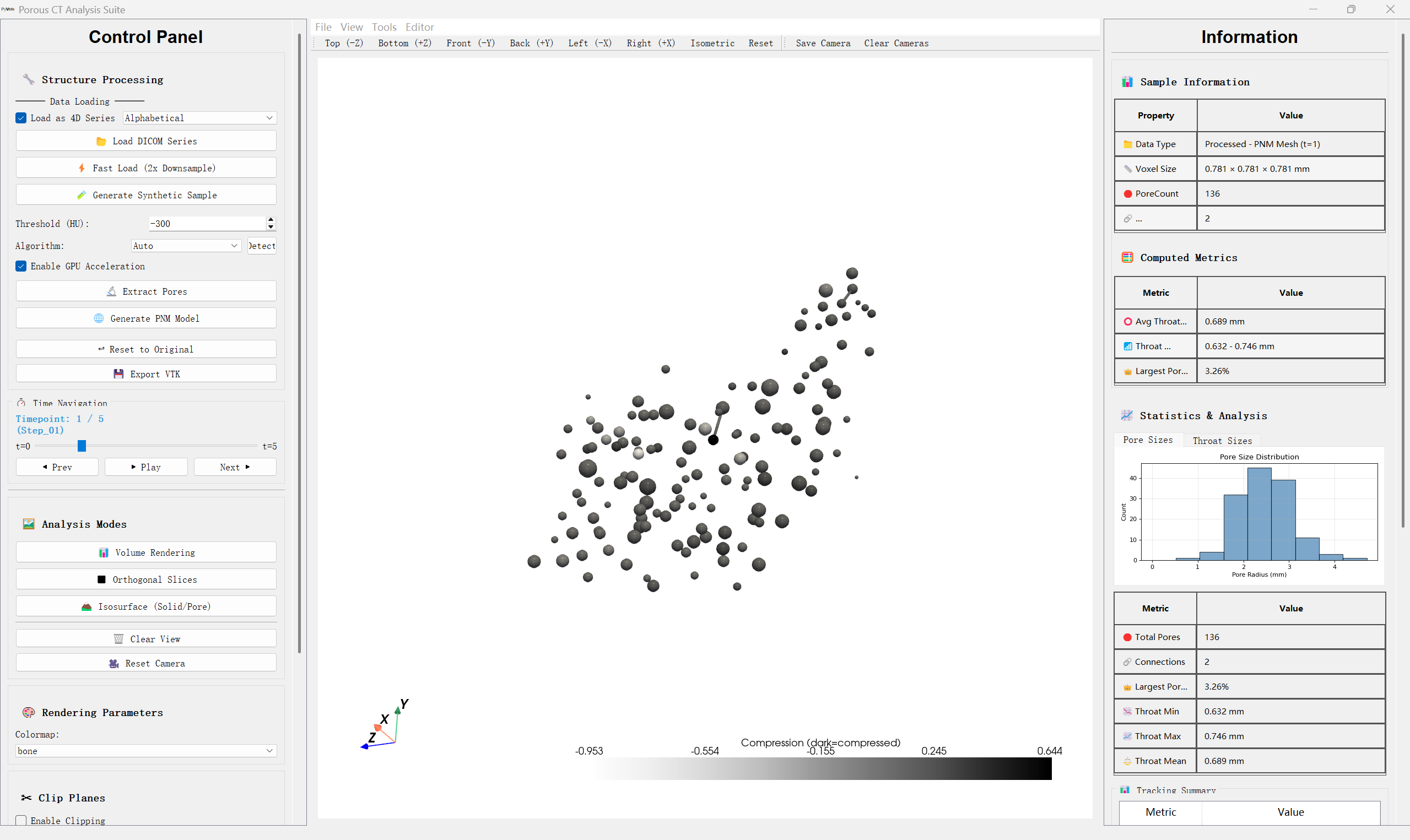Set the view to Isometric
Viewport: 1410px width, 840px height.
click(x=712, y=43)
